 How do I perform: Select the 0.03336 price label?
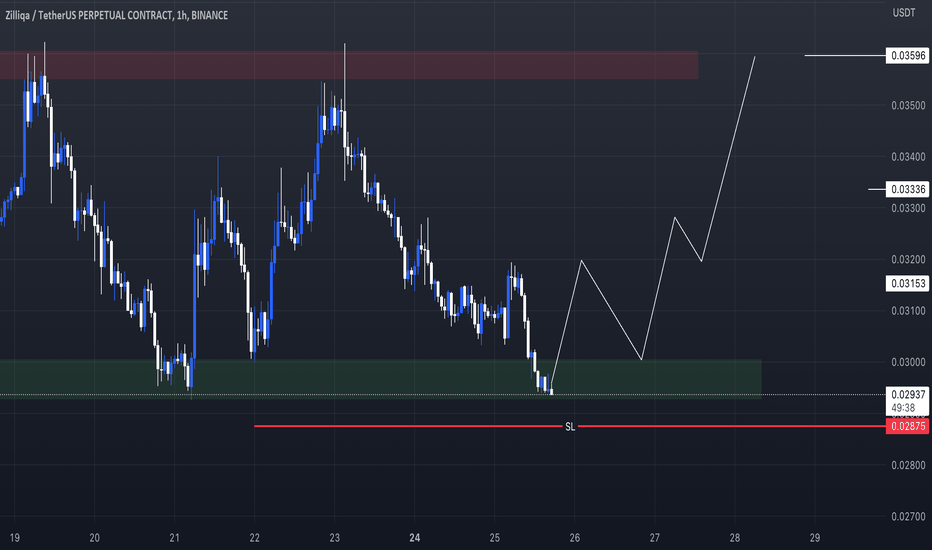pos(907,189)
